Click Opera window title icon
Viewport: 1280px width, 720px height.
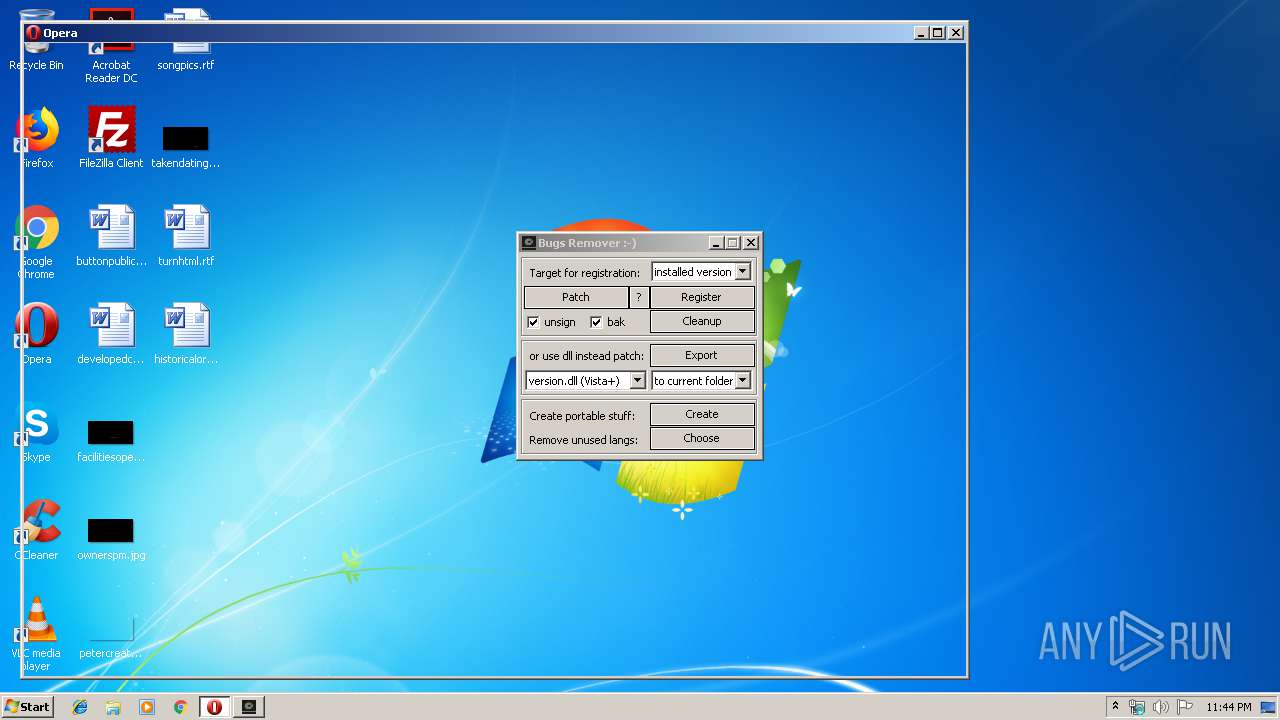(x=33, y=33)
